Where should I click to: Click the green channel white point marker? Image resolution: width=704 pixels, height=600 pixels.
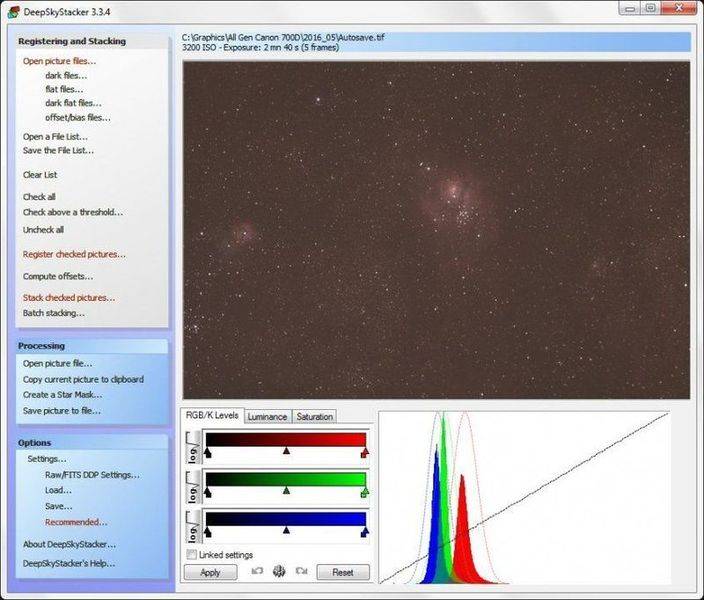(x=364, y=491)
